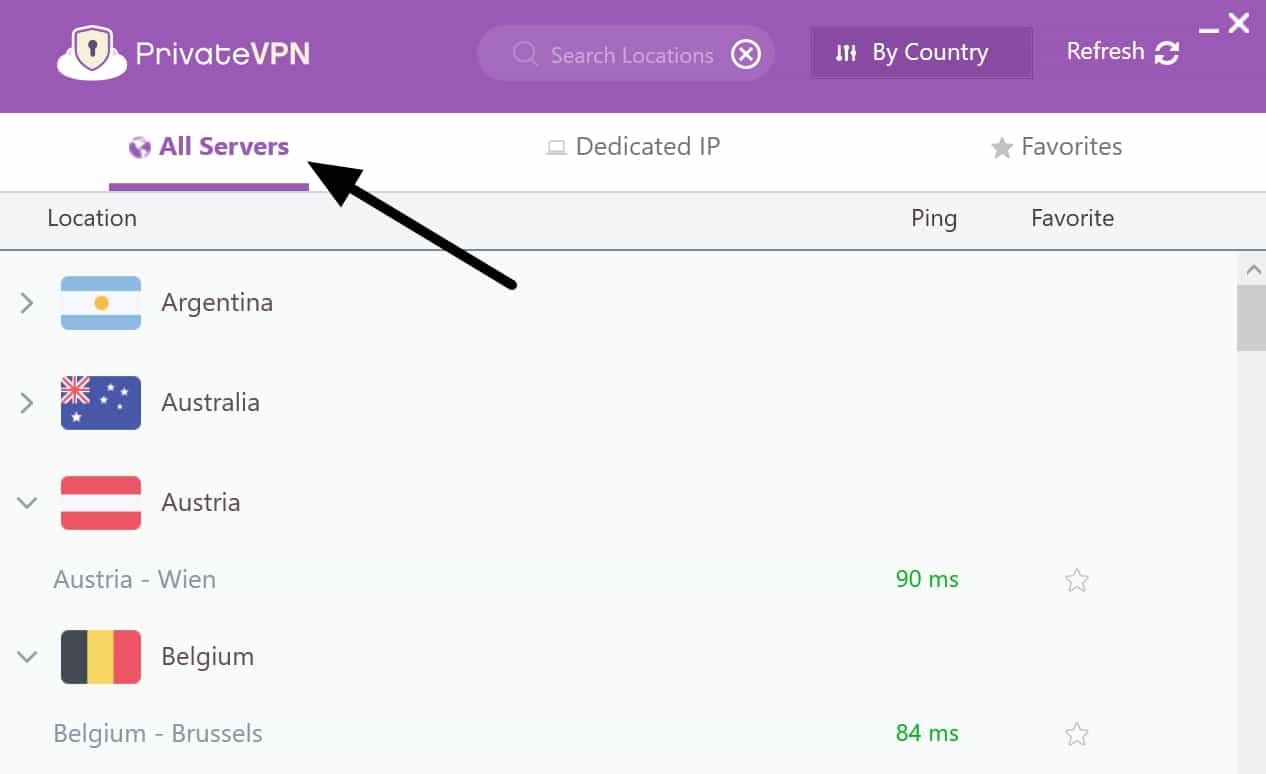Click the Austria flag icon
This screenshot has height=774, width=1266.
(101, 502)
